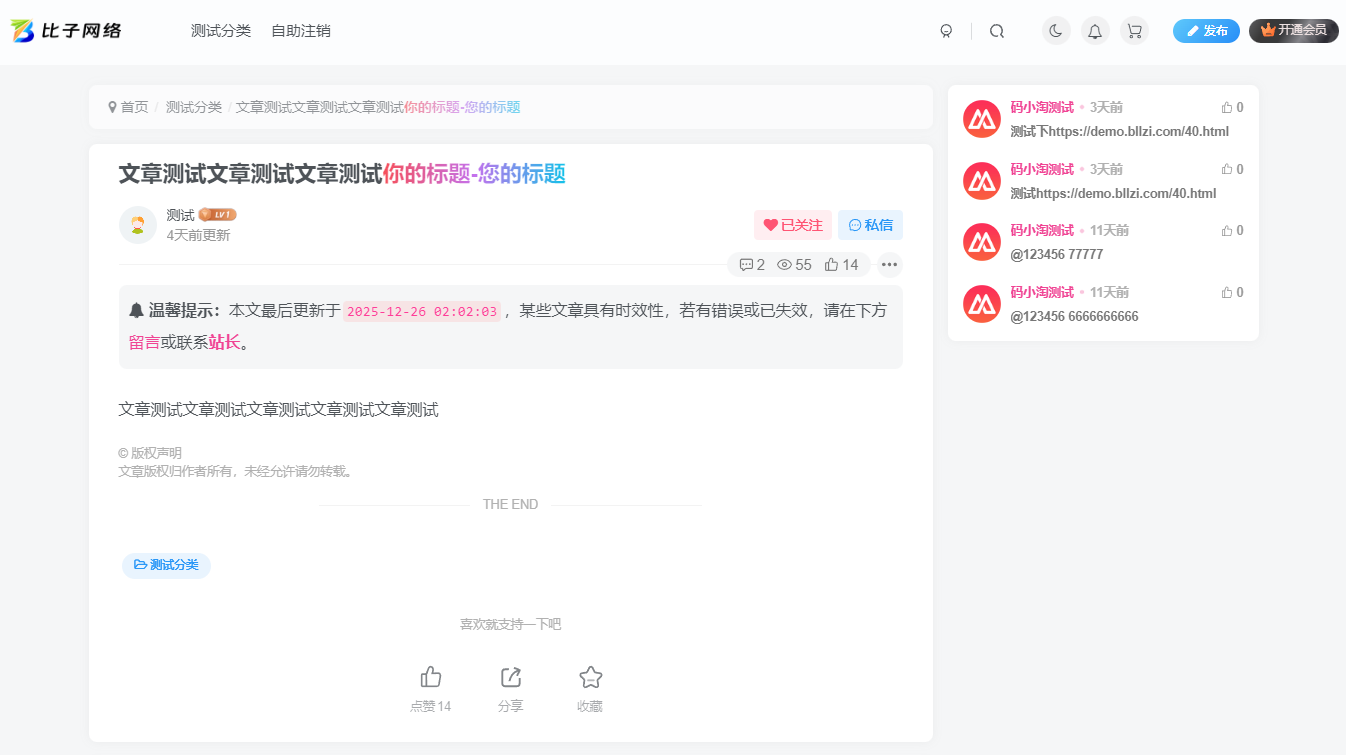Click the 开通会员 membership button

coord(1293,31)
